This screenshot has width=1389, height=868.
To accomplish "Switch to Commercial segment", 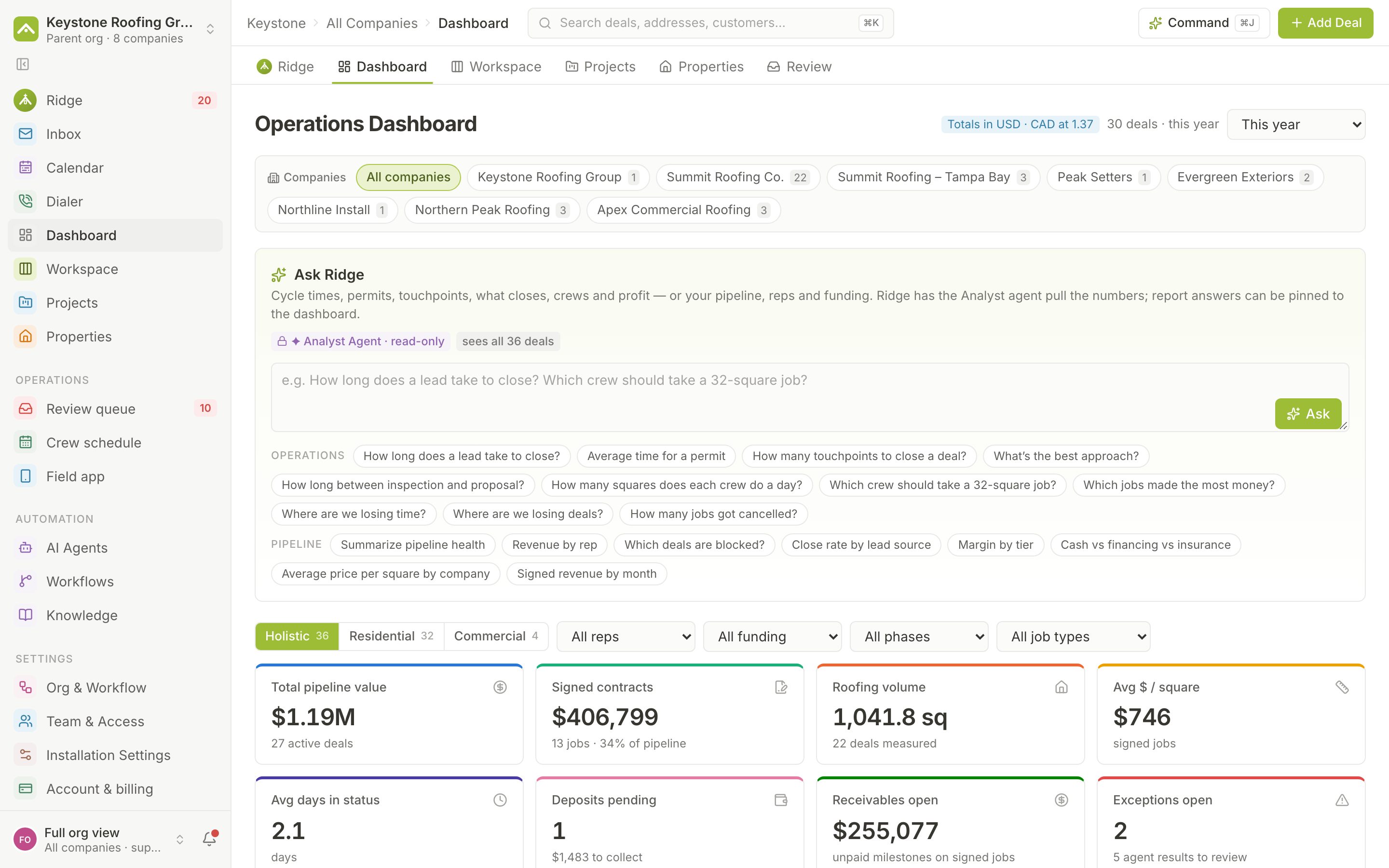I will 496,636.
